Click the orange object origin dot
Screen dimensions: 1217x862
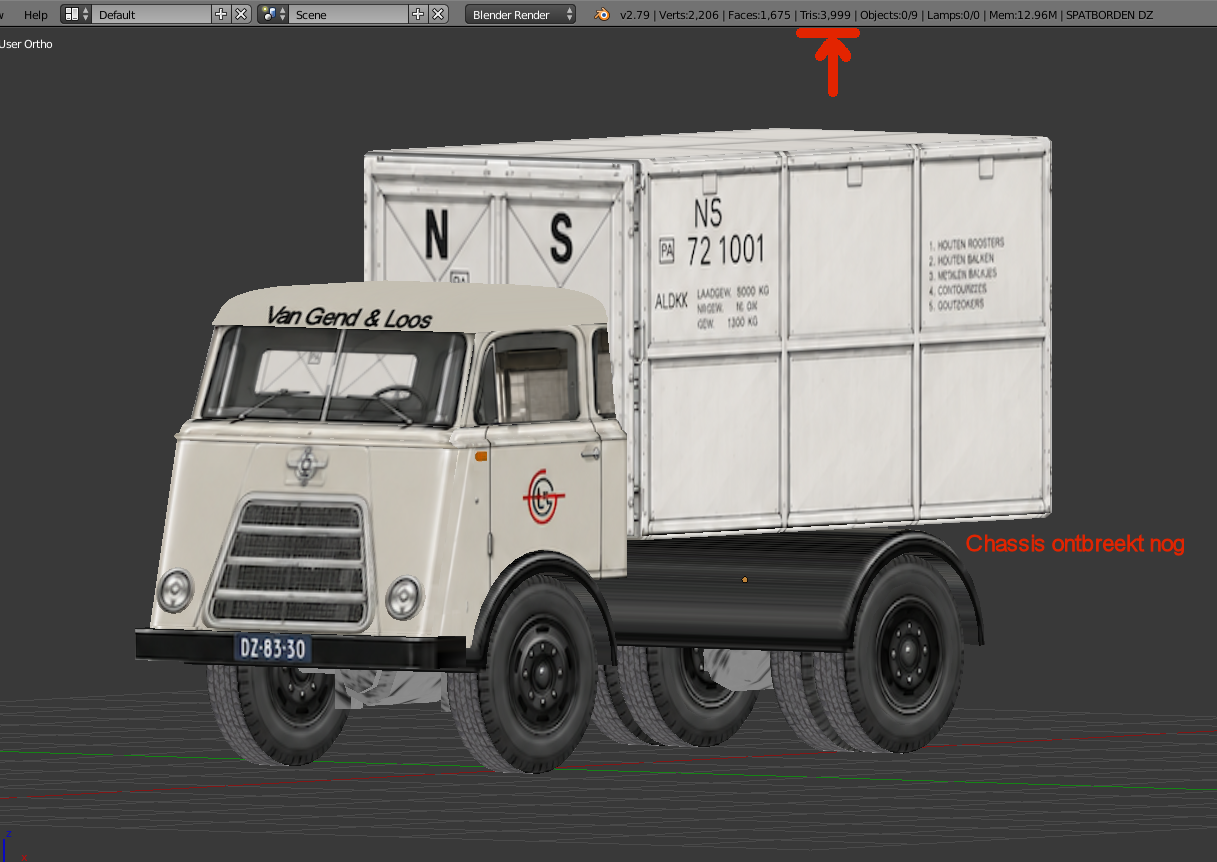click(745, 579)
